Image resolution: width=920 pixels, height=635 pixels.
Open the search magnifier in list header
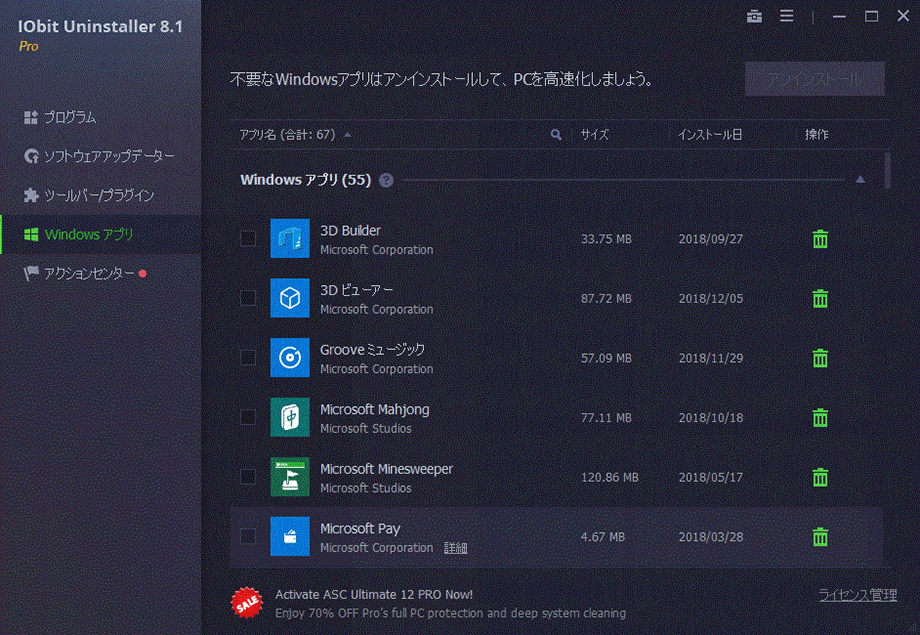[x=556, y=135]
